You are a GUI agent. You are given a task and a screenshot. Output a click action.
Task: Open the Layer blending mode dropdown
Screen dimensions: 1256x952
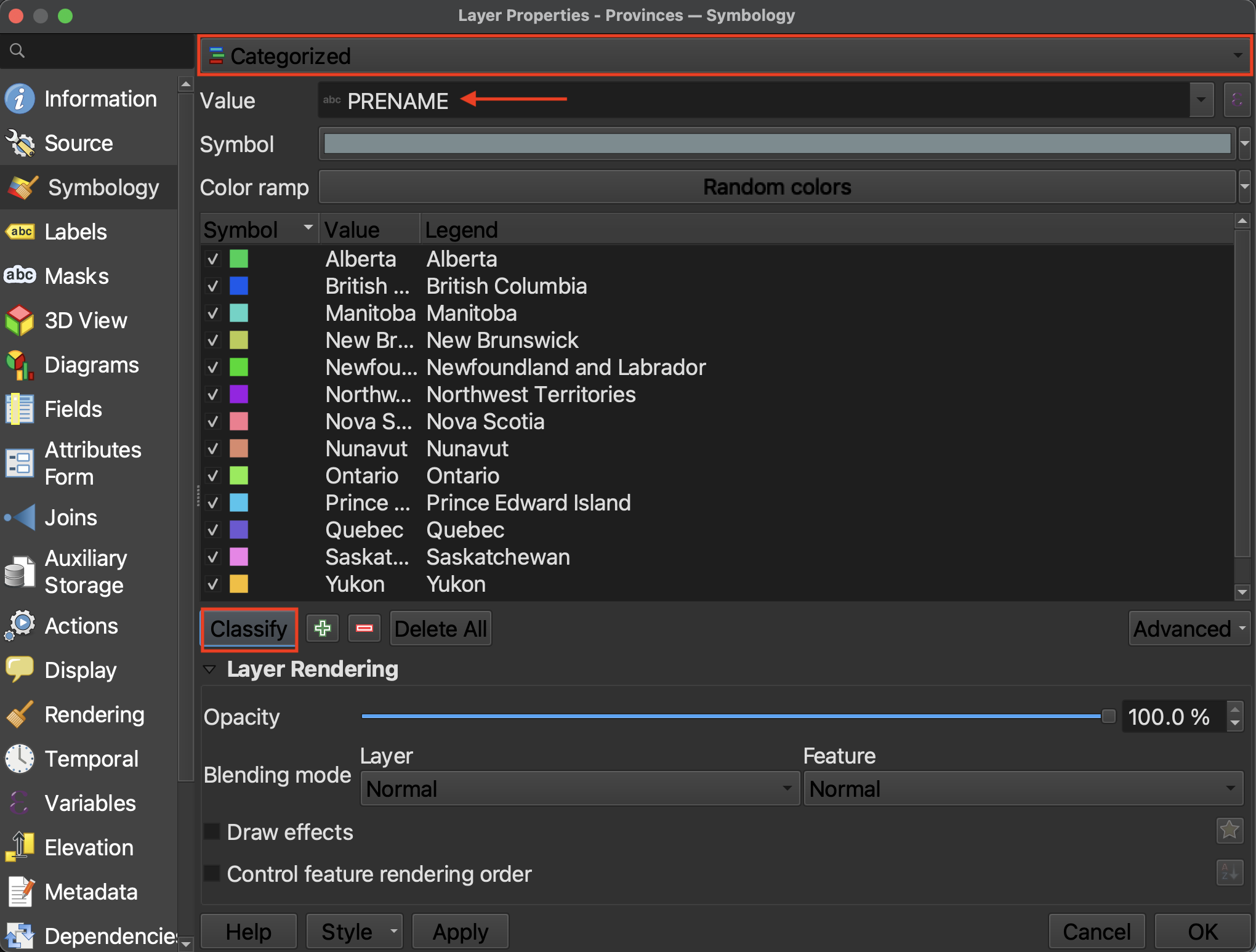coord(579,789)
